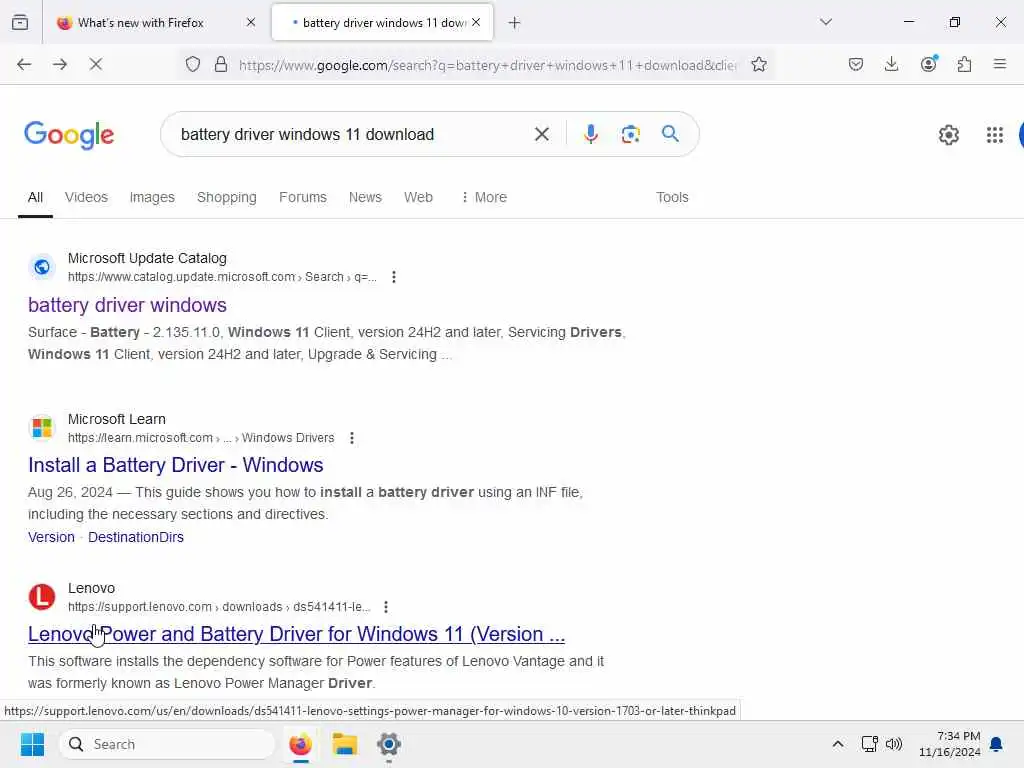1024x768 pixels.
Task: Open Firefox View recent browsing icon
Action: pos(20,23)
